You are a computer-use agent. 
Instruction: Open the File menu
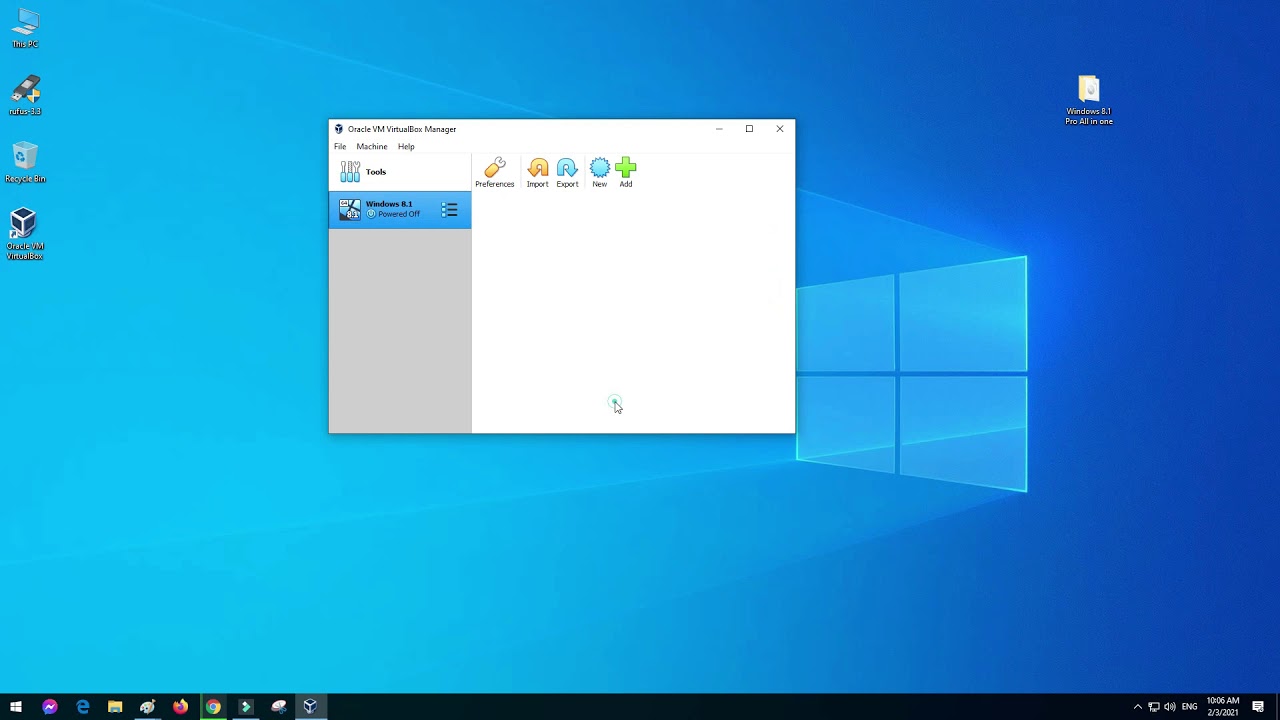340,146
